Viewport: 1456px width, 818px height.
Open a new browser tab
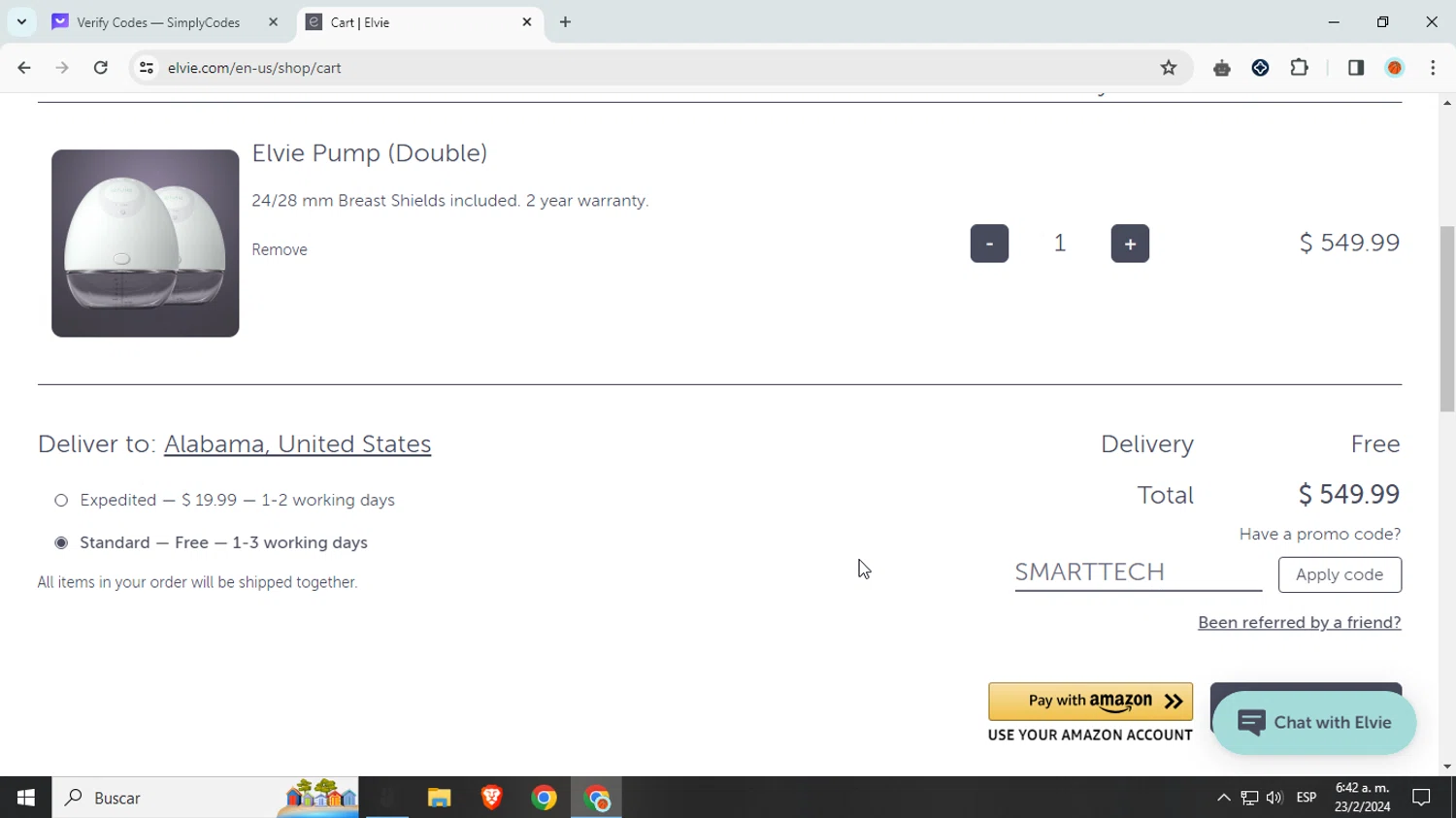click(565, 22)
